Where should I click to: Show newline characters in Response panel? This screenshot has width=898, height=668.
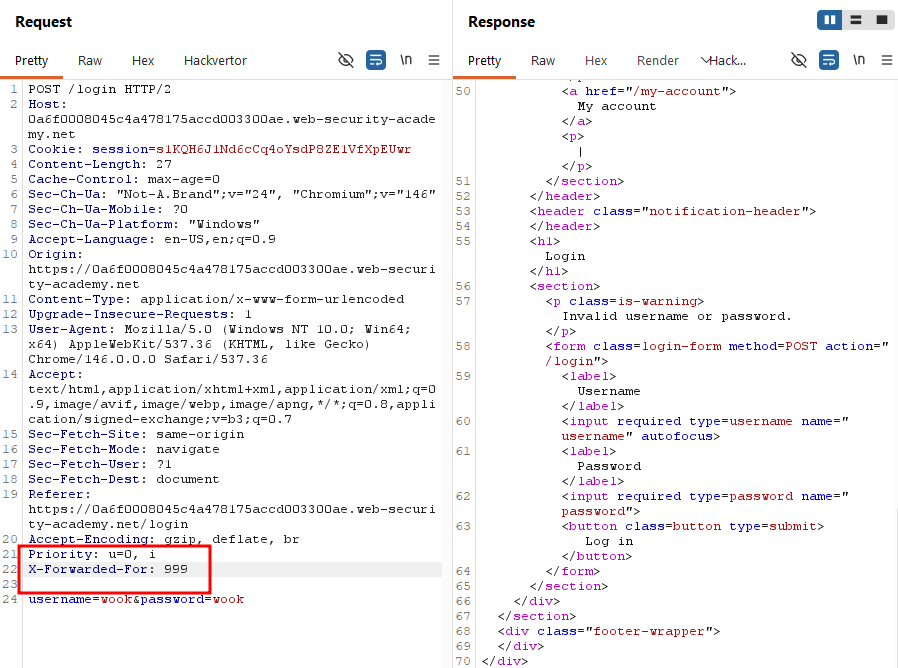(859, 60)
